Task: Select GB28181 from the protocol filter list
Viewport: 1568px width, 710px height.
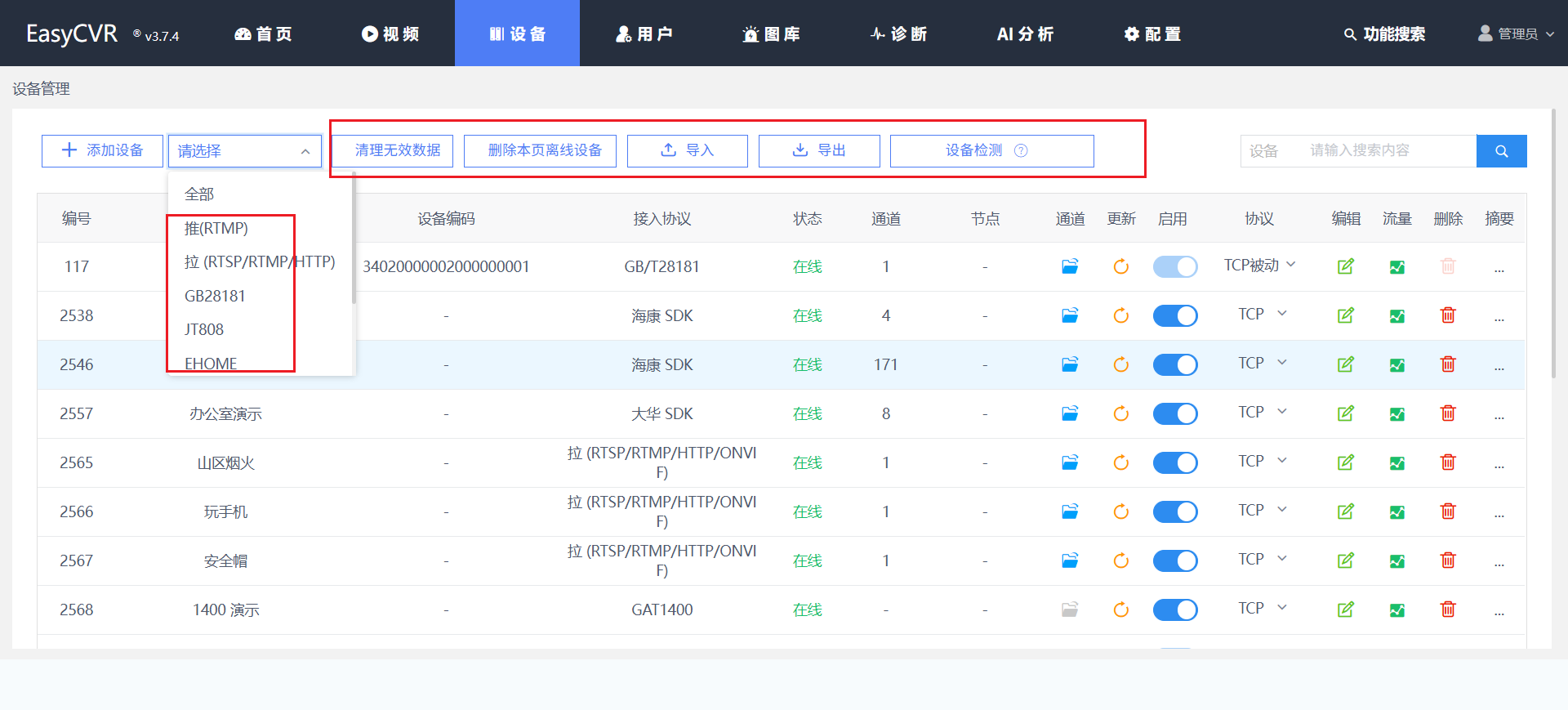Action: tap(215, 296)
